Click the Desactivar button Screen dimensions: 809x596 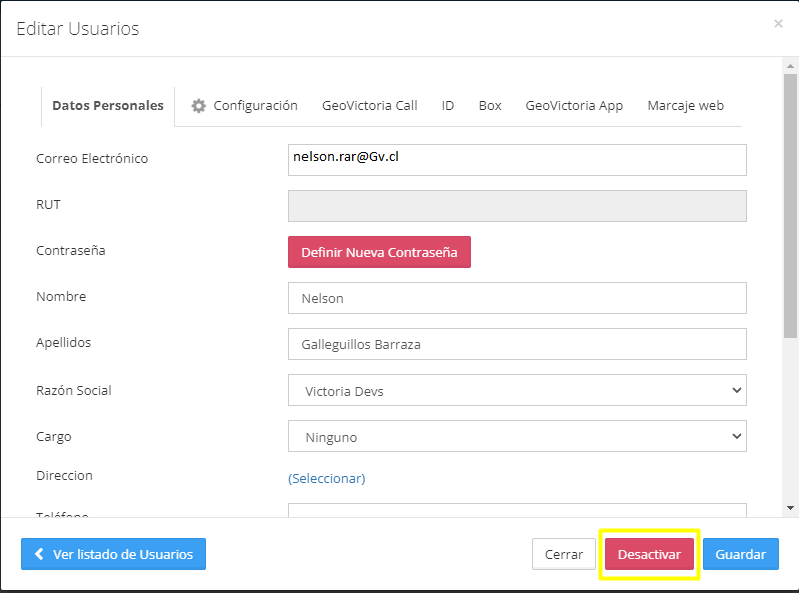click(x=649, y=554)
